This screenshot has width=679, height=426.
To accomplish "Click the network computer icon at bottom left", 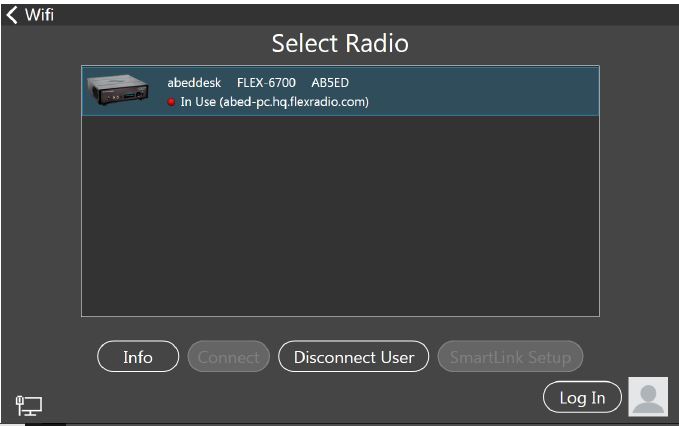I will point(29,406).
